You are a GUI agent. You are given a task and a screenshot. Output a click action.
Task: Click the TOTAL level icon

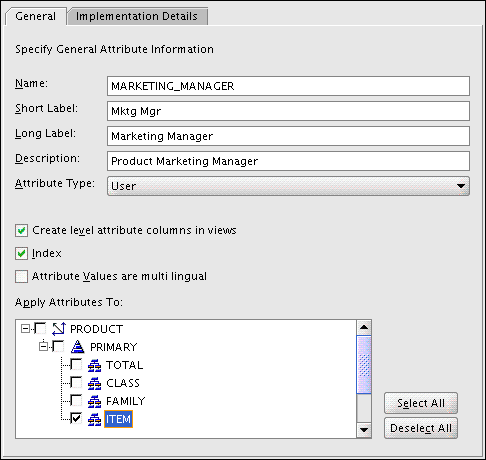94,365
